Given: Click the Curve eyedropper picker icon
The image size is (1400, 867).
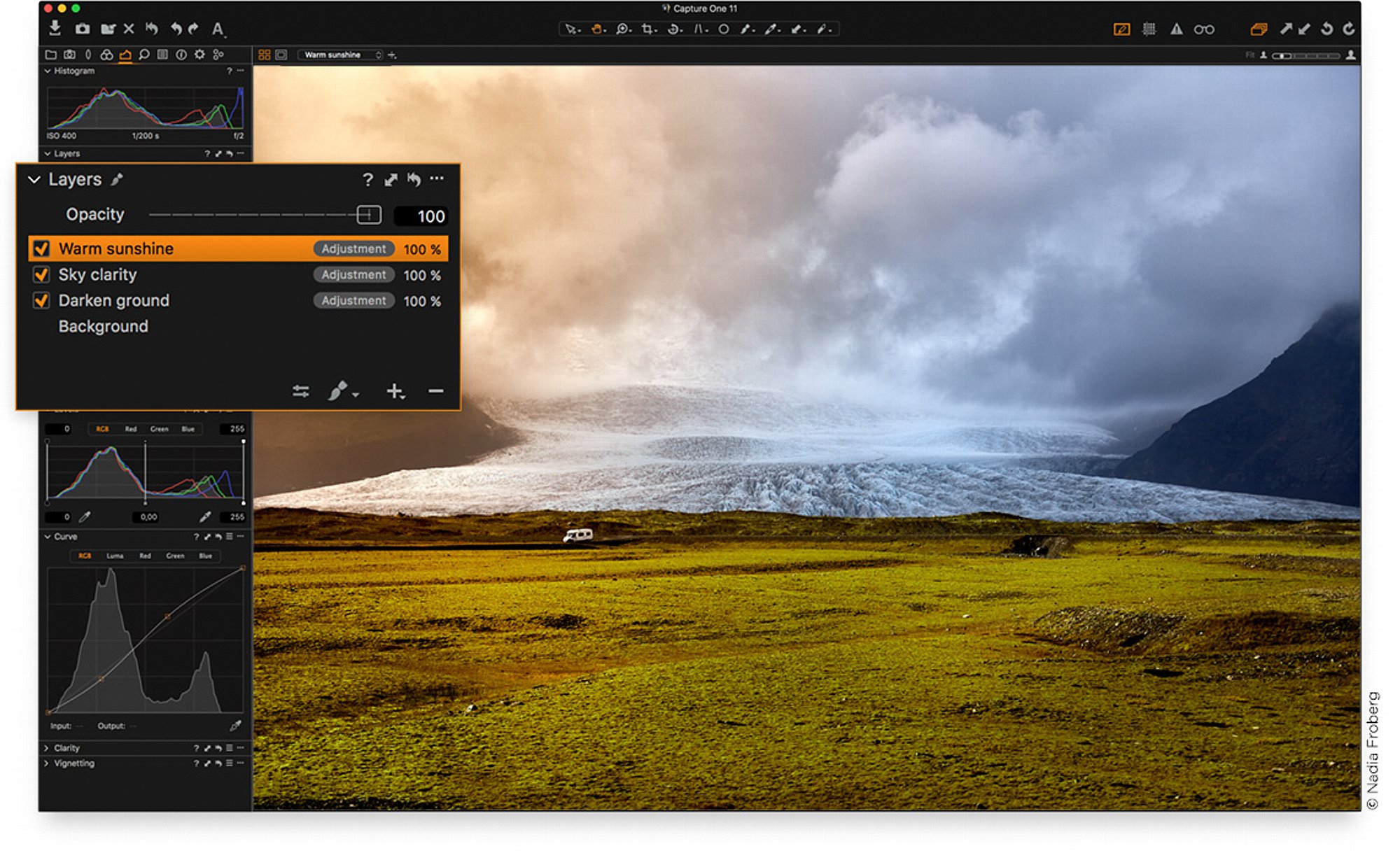Looking at the screenshot, I should point(235,726).
